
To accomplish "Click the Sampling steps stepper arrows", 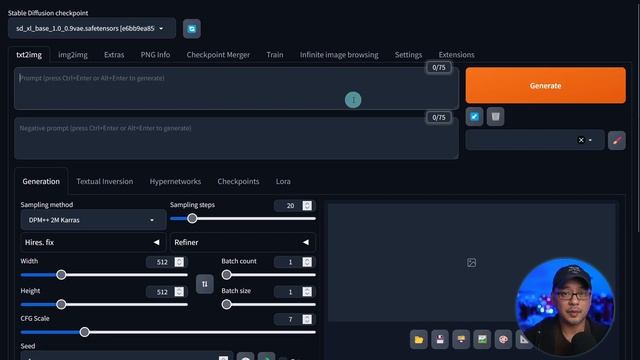I will [x=307, y=205].
